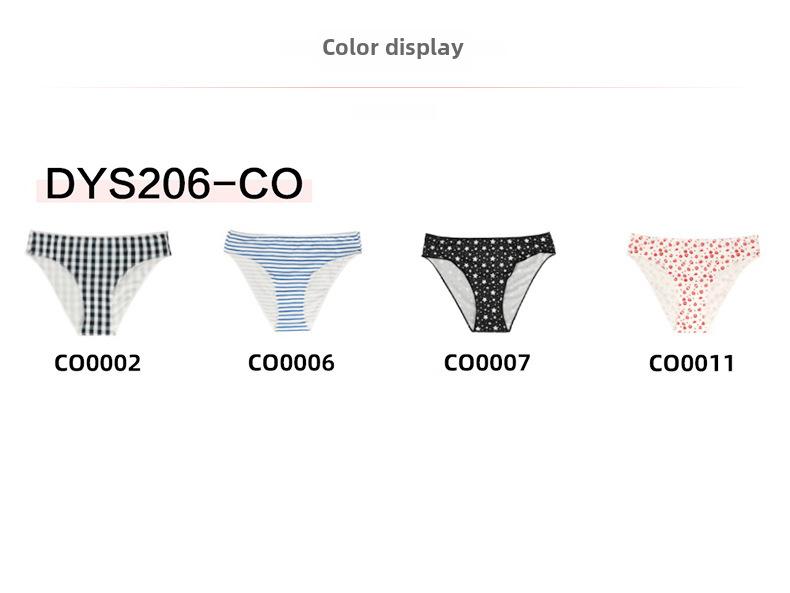The width and height of the screenshot is (790, 593).
Task: Select the blue striped brief image
Action: (x=293, y=281)
